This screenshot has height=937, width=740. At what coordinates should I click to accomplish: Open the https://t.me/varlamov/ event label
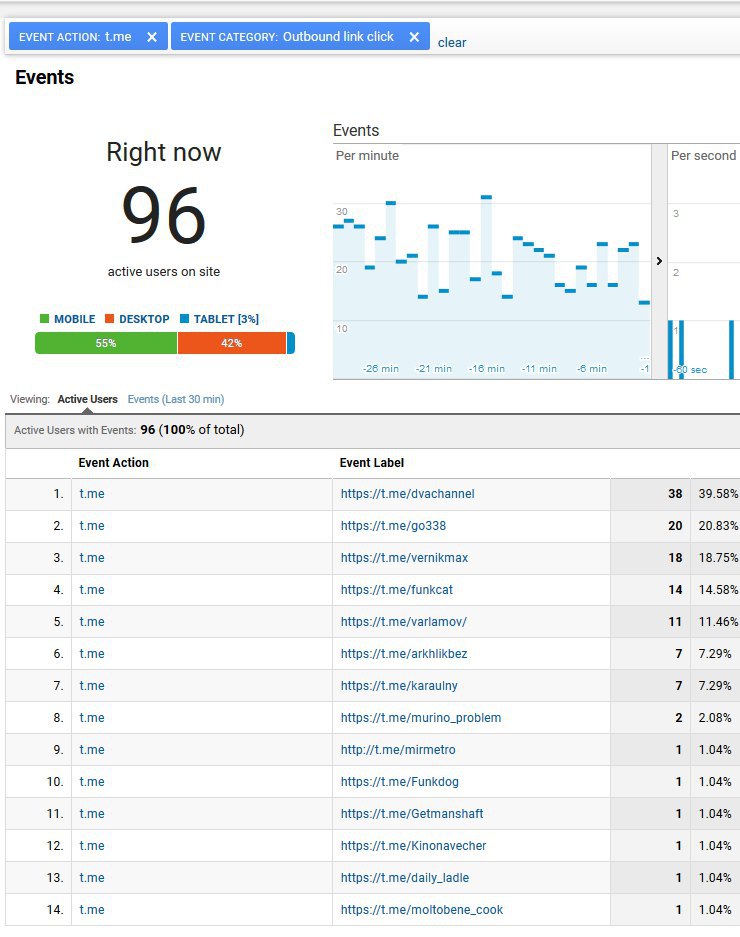(x=403, y=621)
